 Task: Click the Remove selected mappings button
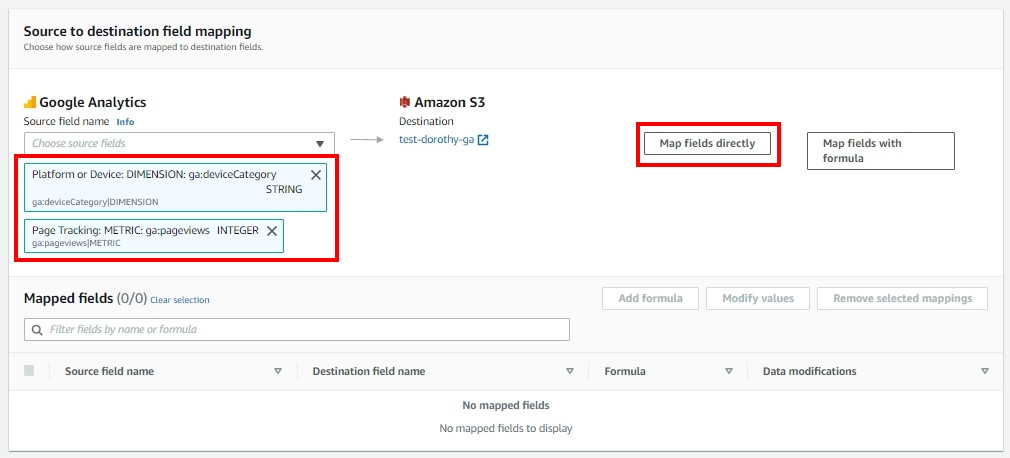[902, 298]
